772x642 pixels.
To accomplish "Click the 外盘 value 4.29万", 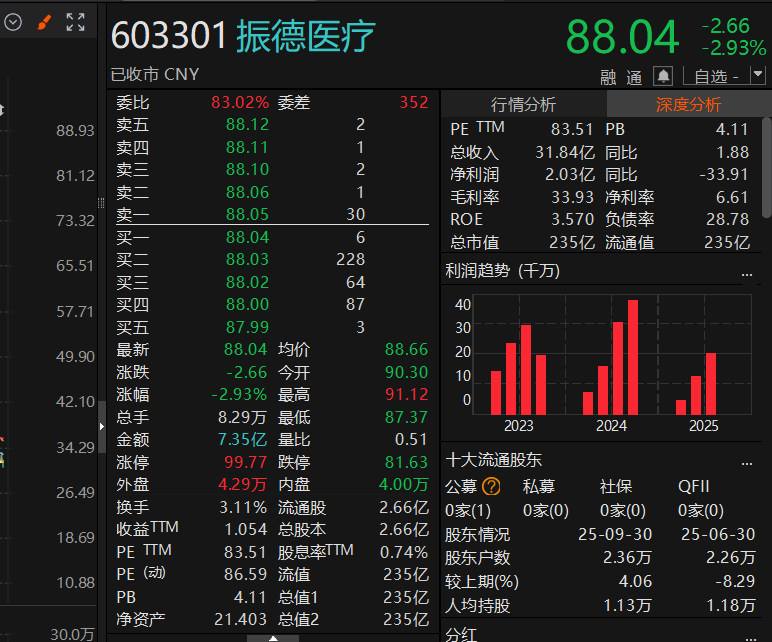I will (x=242, y=484).
